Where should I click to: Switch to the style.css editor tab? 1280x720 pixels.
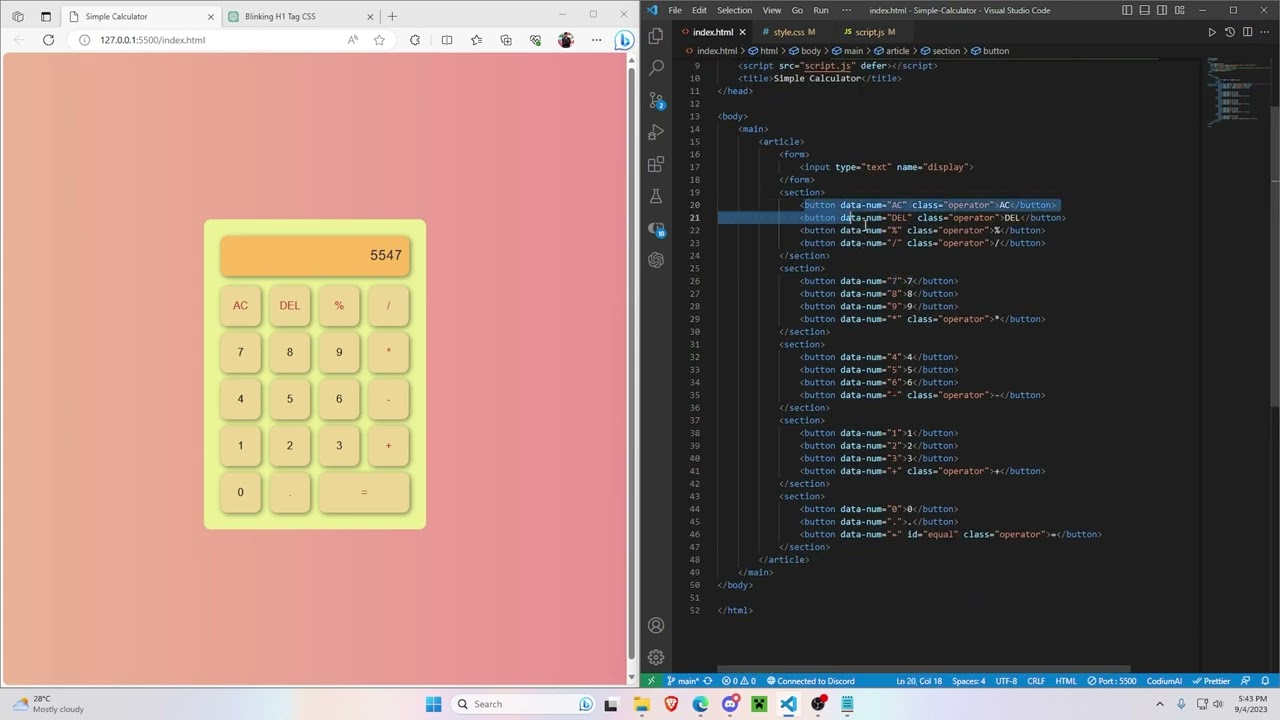click(794, 32)
